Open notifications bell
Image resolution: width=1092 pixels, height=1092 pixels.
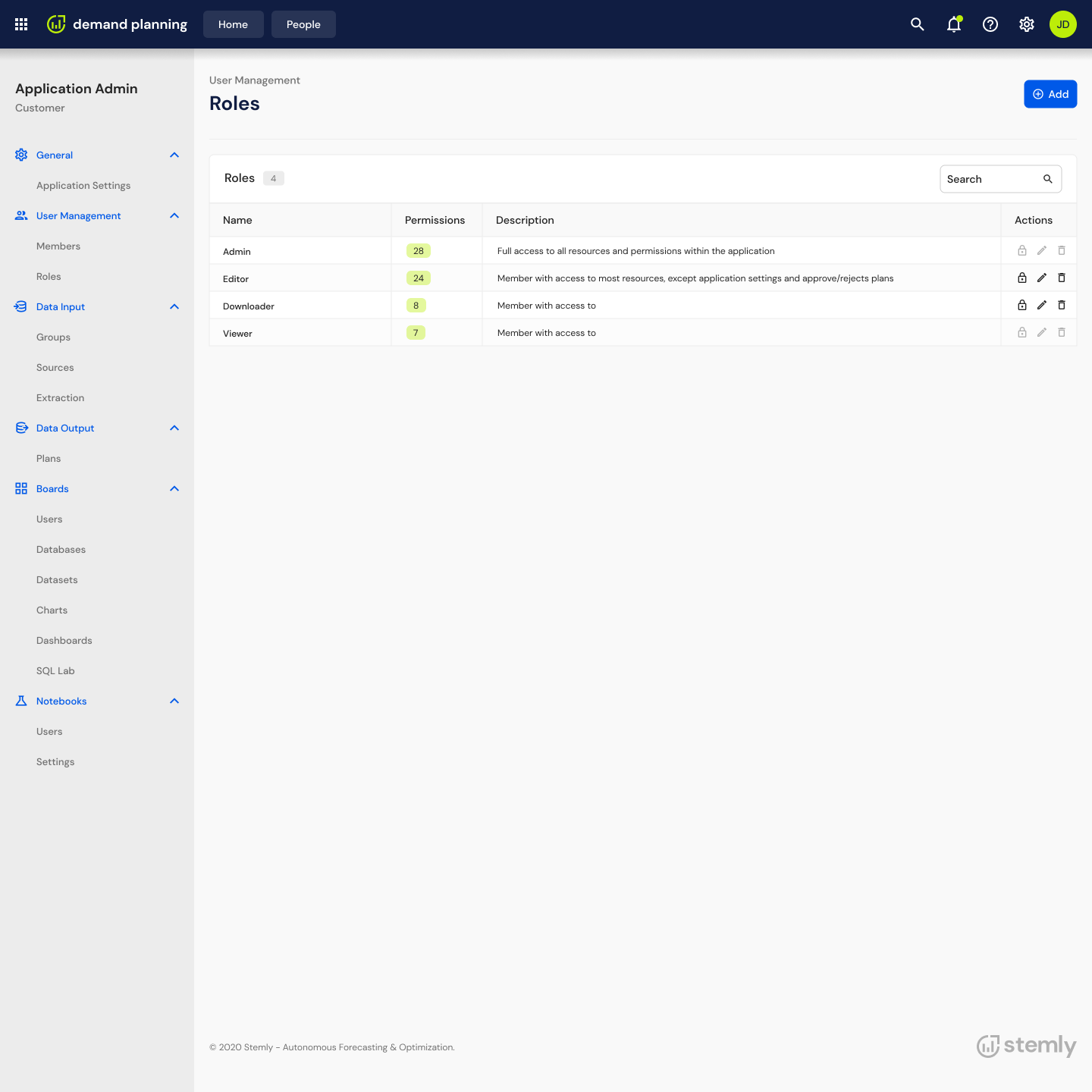coord(954,24)
